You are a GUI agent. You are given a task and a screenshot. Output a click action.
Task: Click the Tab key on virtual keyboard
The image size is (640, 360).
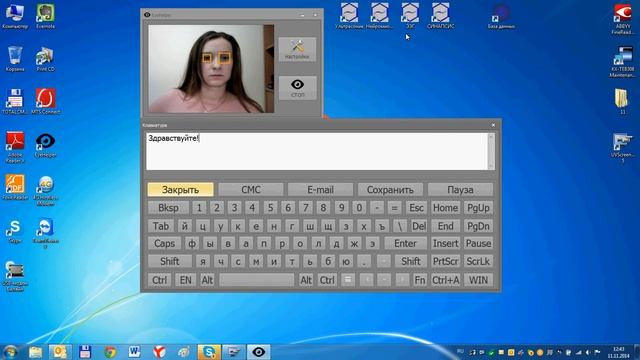tap(161, 226)
